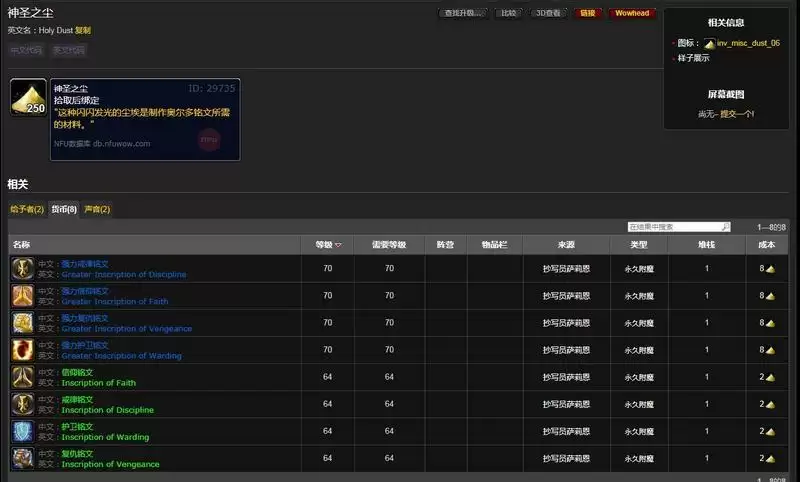Click the Greater Inscription of Vengeance icon
The image size is (800, 482).
23,323
